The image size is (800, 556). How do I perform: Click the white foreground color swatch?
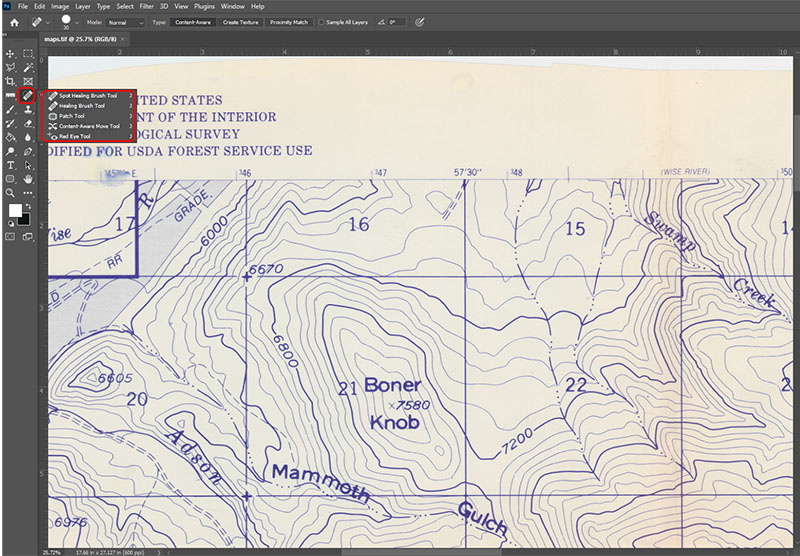pos(15,211)
